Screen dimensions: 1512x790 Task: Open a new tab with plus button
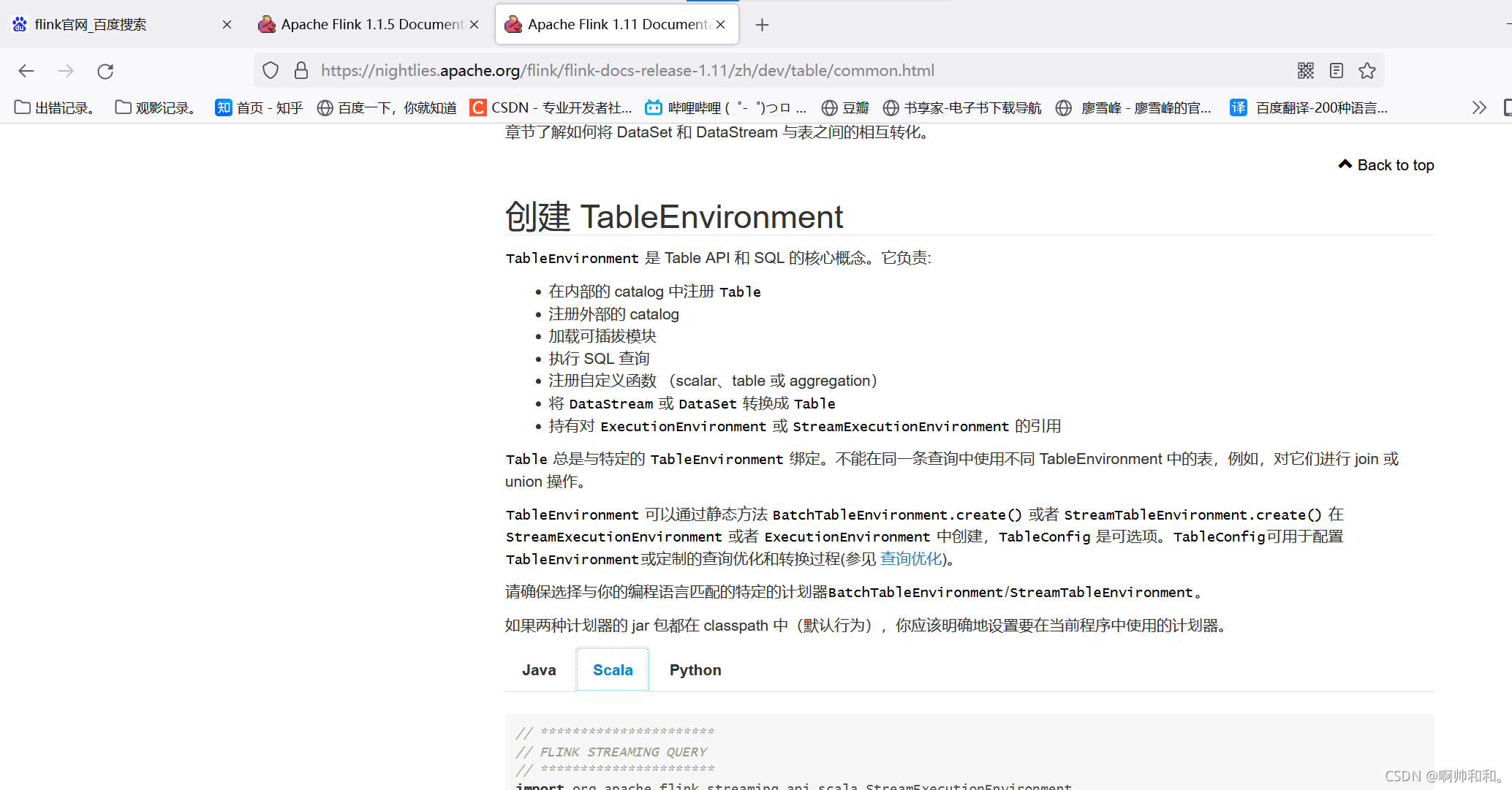pyautogui.click(x=762, y=25)
